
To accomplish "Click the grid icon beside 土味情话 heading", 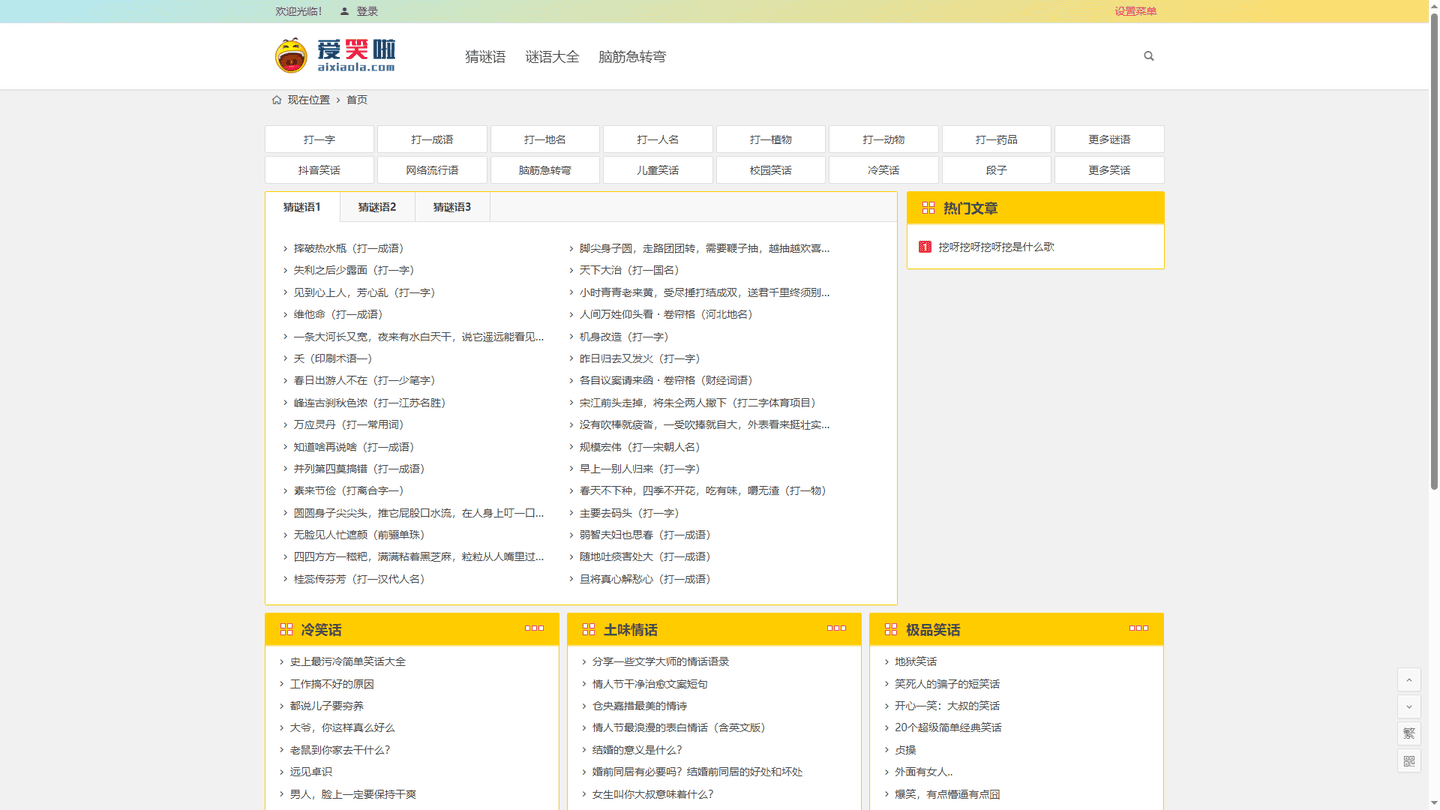I will tap(588, 629).
